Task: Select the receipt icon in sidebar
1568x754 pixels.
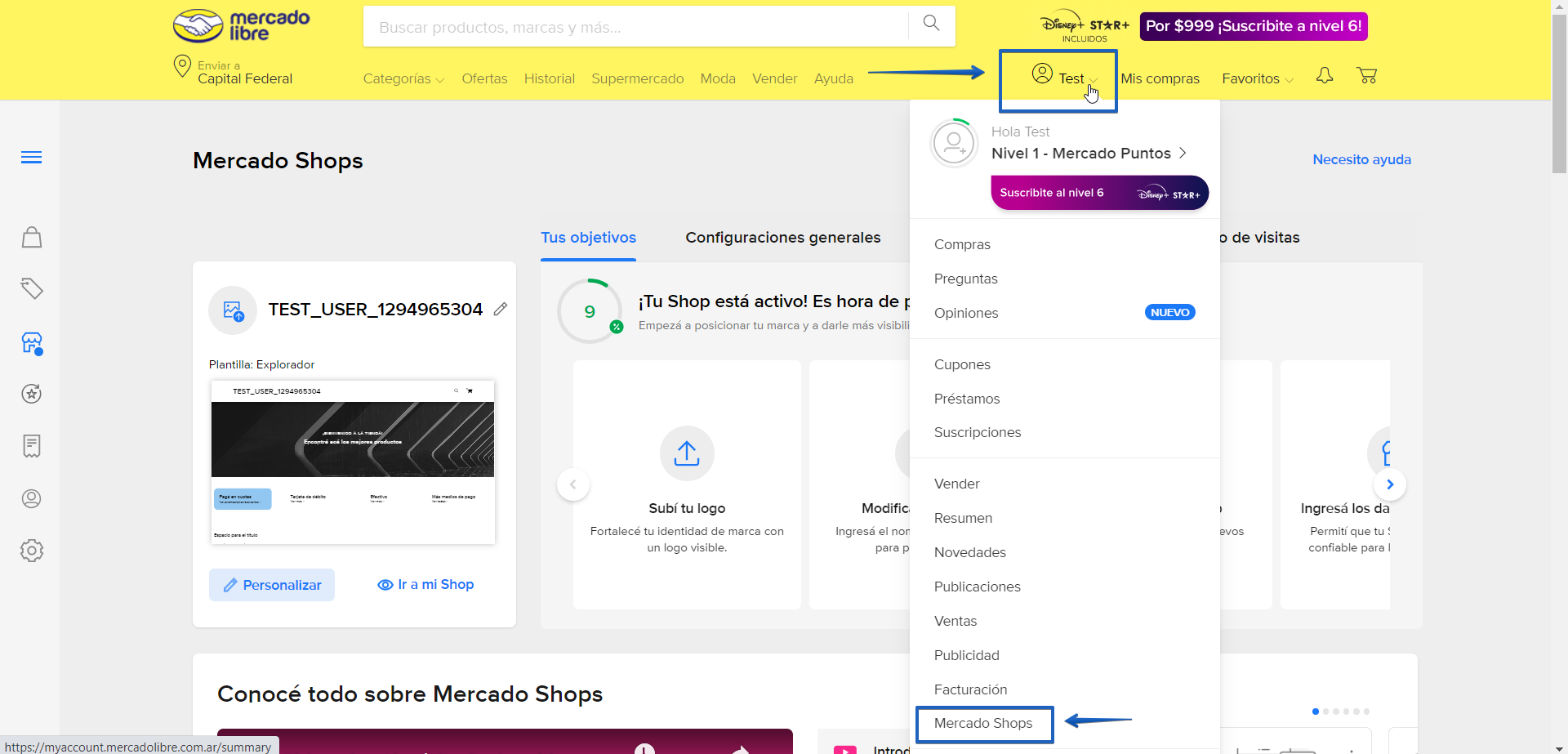Action: tap(31, 447)
